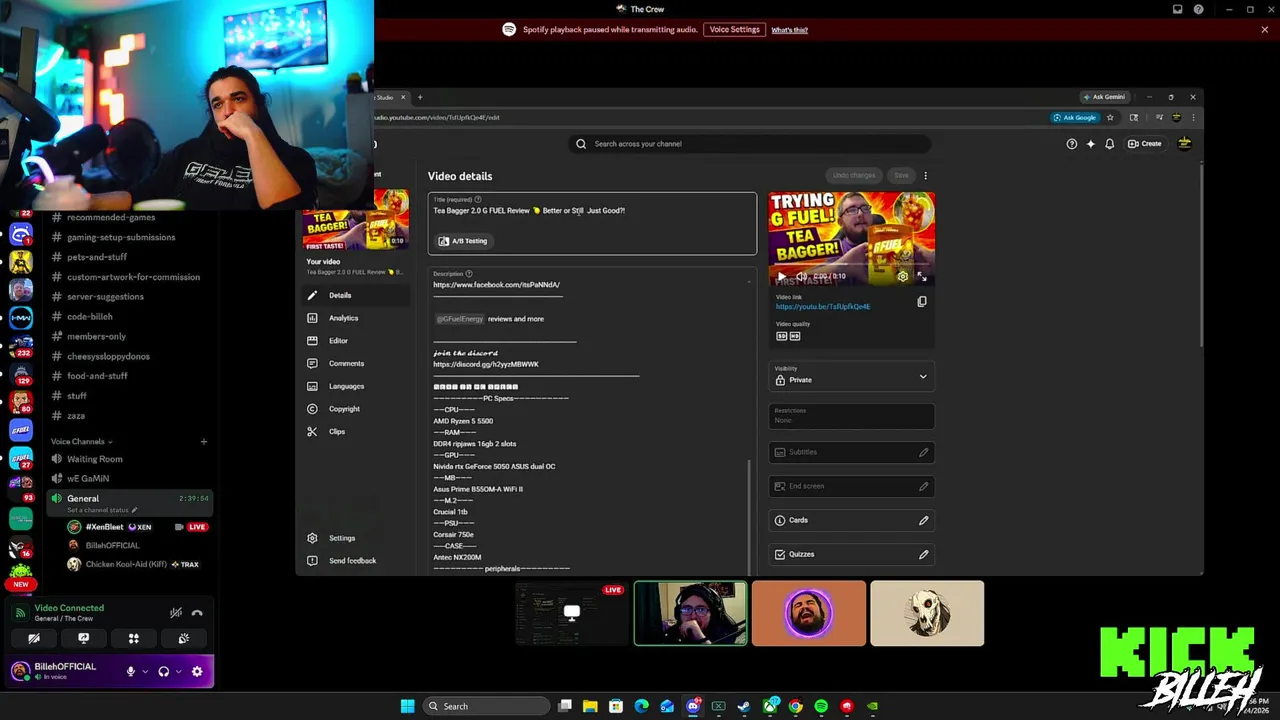This screenshot has width=1280, height=720.
Task: Open Analytics in YouTube Studio sidebar
Action: click(356, 318)
